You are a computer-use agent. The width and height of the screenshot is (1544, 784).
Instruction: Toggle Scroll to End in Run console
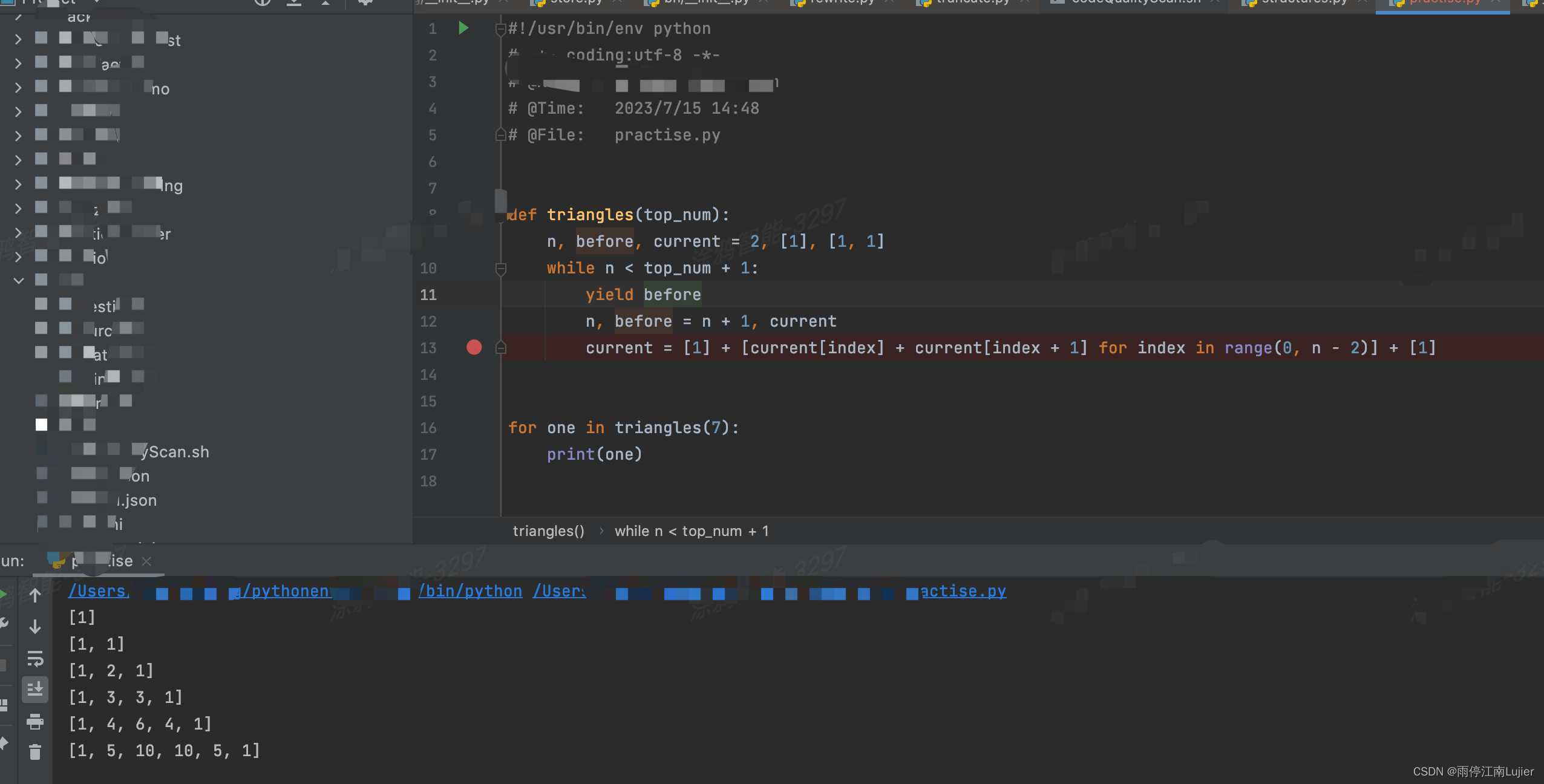(35, 690)
